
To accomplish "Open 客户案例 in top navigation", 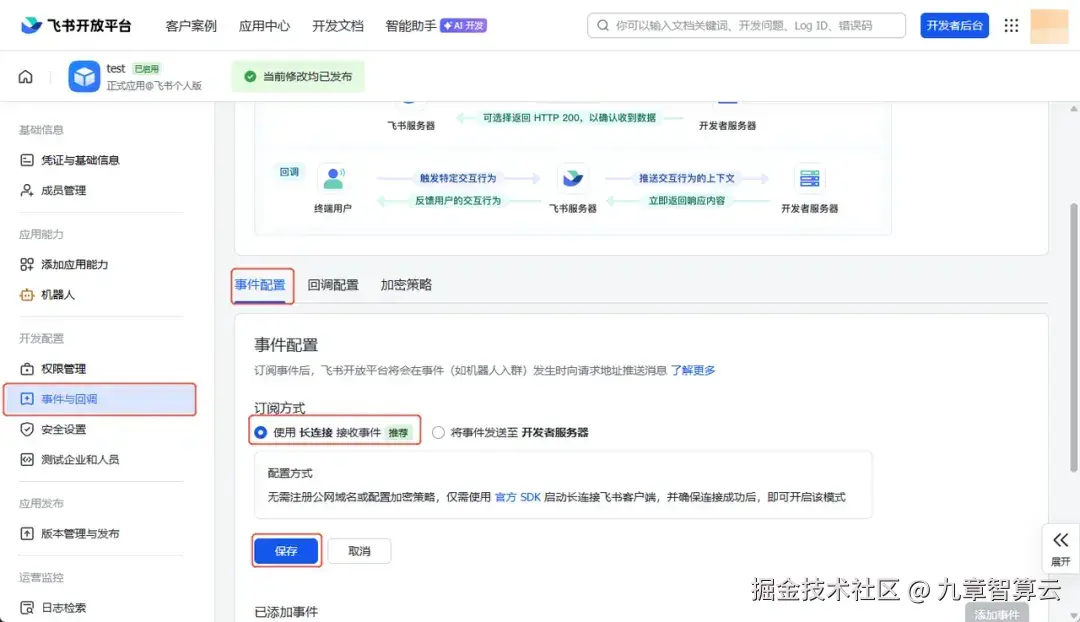I will [191, 25].
